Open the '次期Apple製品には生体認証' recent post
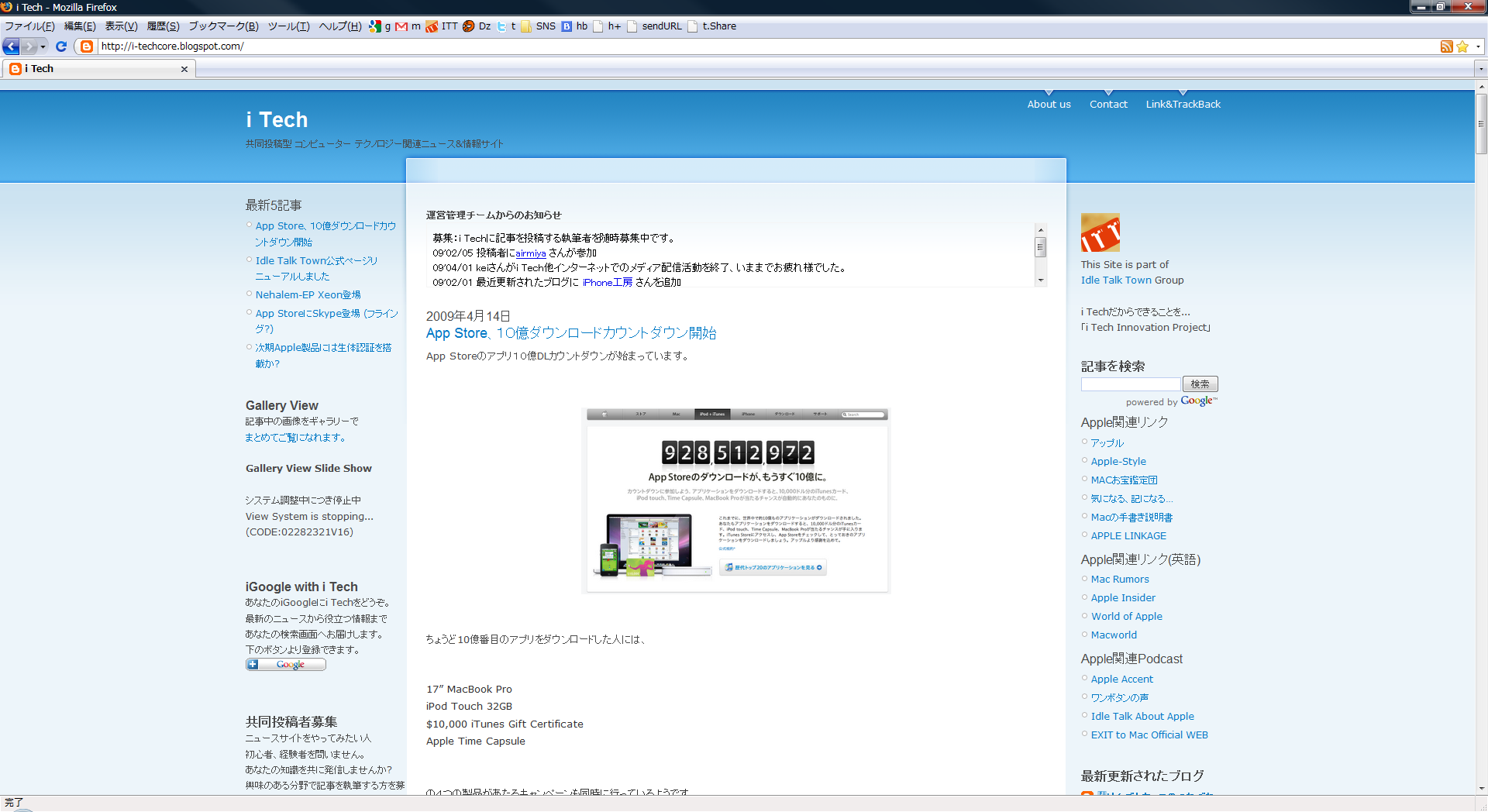The image size is (1488, 812). pos(323,356)
